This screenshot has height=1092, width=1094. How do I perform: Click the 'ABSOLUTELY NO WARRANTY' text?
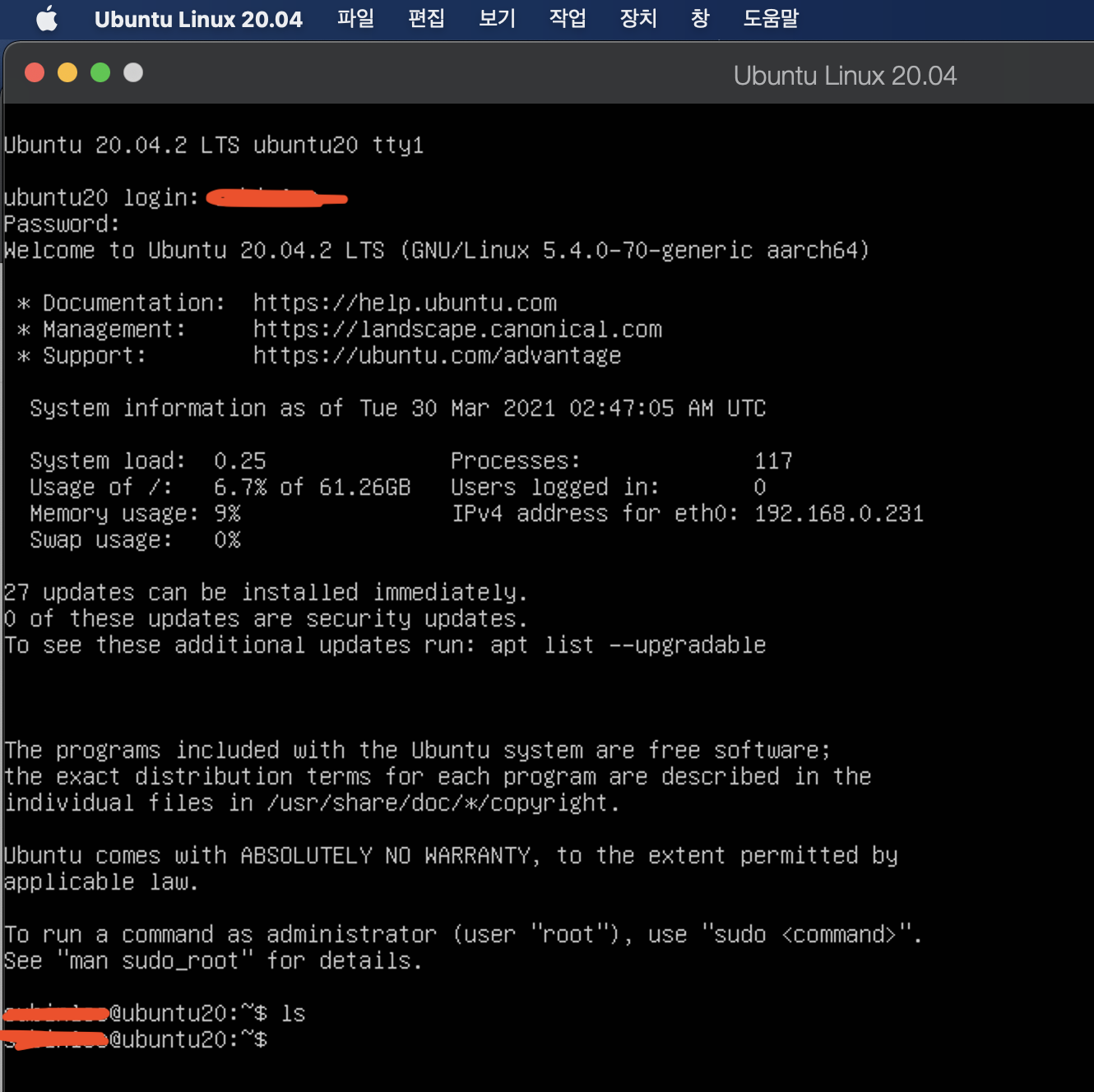pyautogui.click(x=386, y=856)
